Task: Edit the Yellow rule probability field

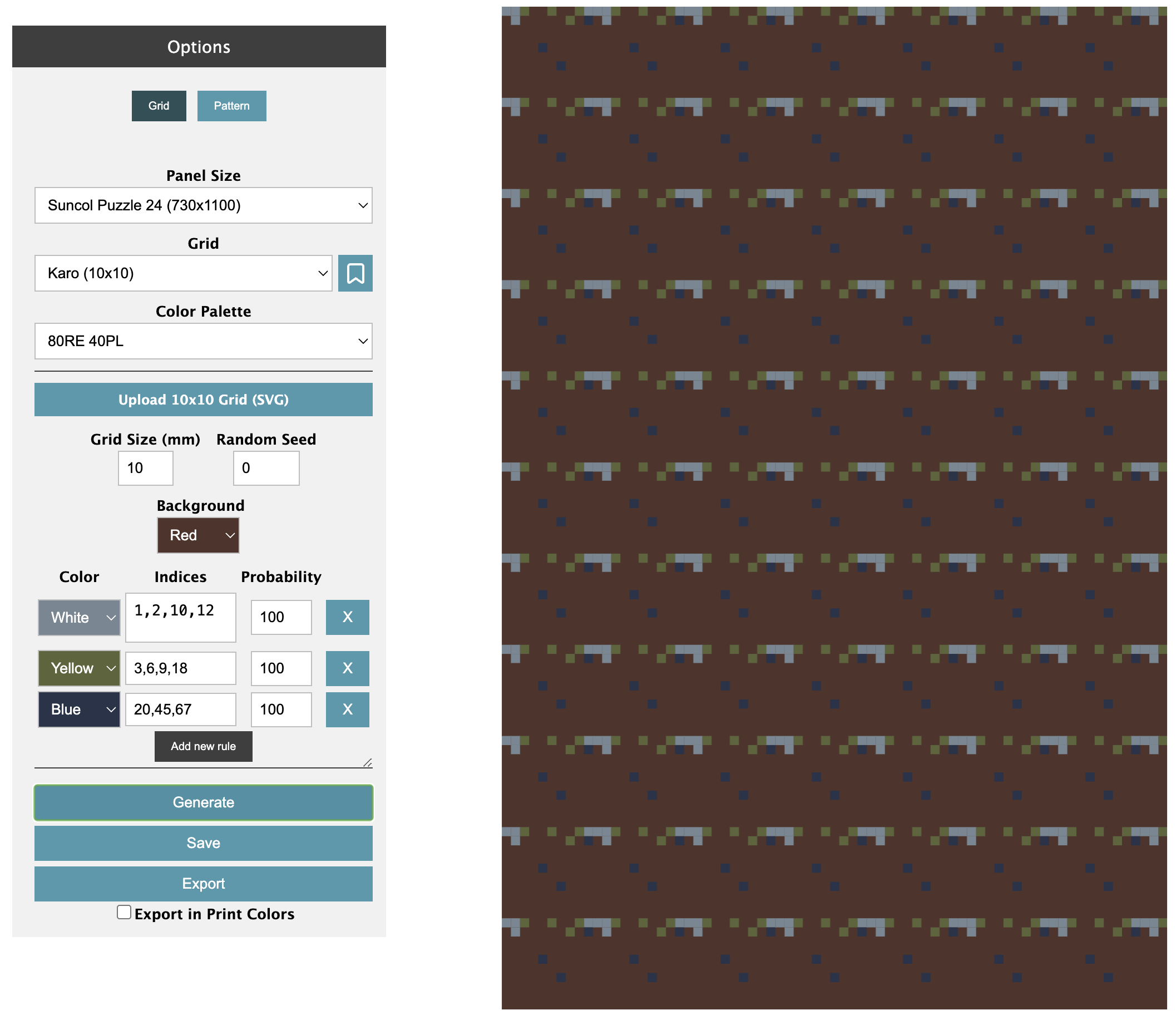Action: [281, 668]
